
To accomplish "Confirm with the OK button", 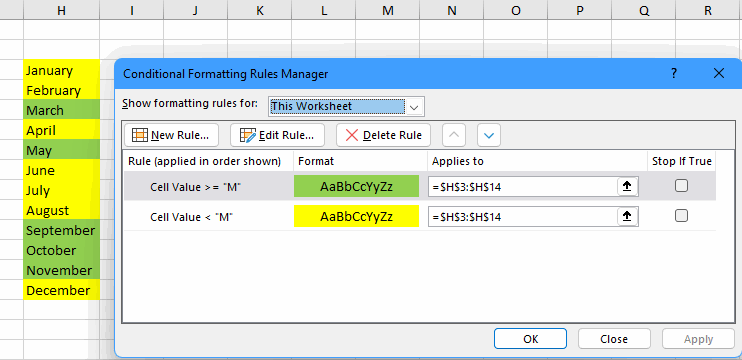I will point(530,339).
